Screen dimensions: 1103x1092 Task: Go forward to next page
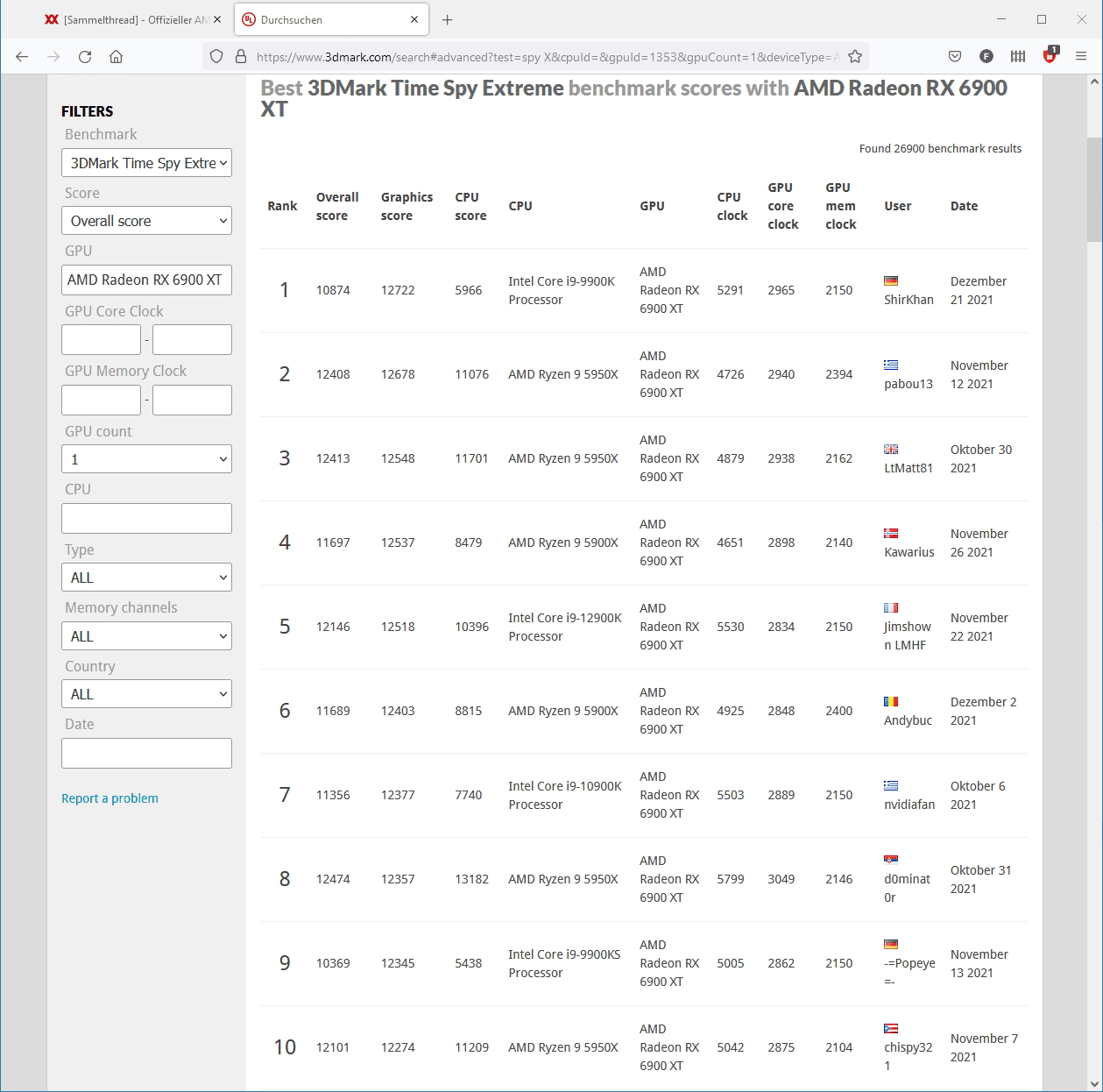pos(53,57)
